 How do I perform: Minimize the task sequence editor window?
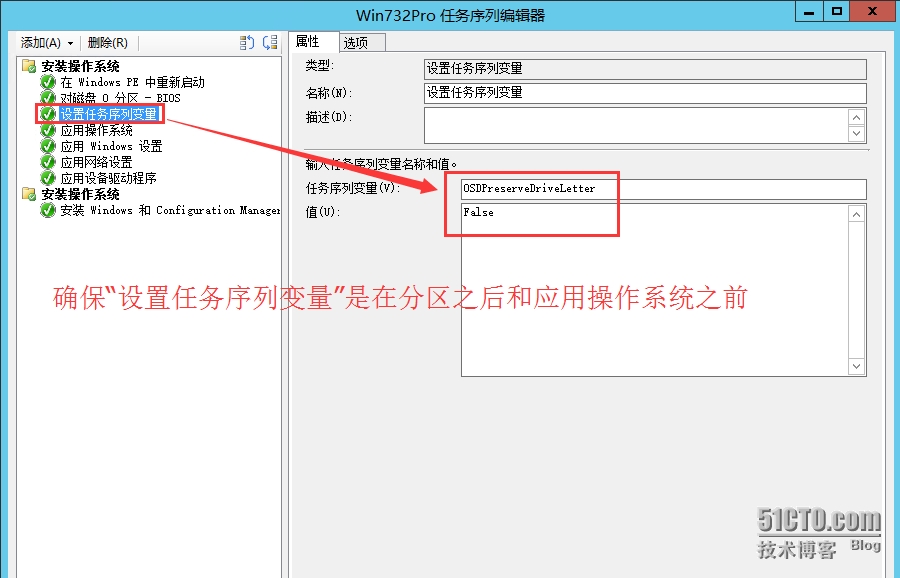[x=809, y=11]
